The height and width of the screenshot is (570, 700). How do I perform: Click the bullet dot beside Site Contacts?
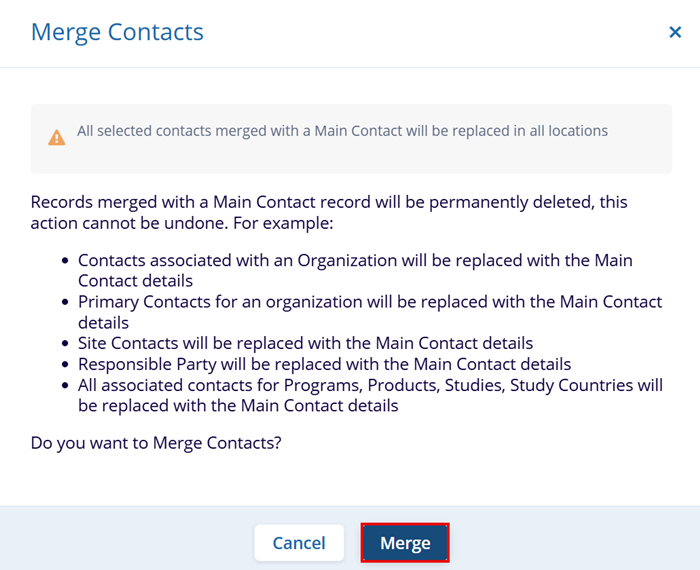(66, 344)
